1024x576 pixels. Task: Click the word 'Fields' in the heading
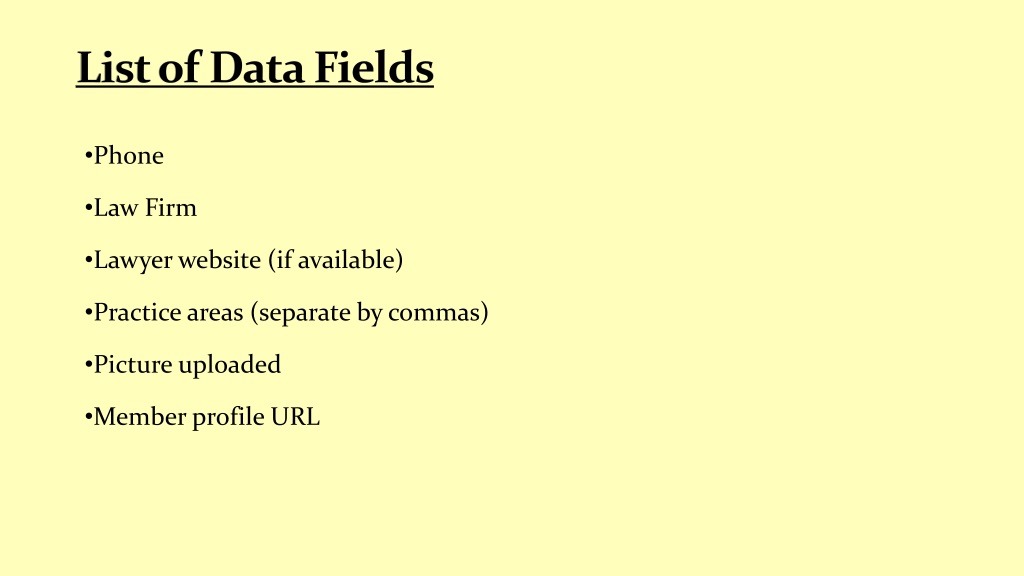pos(374,67)
